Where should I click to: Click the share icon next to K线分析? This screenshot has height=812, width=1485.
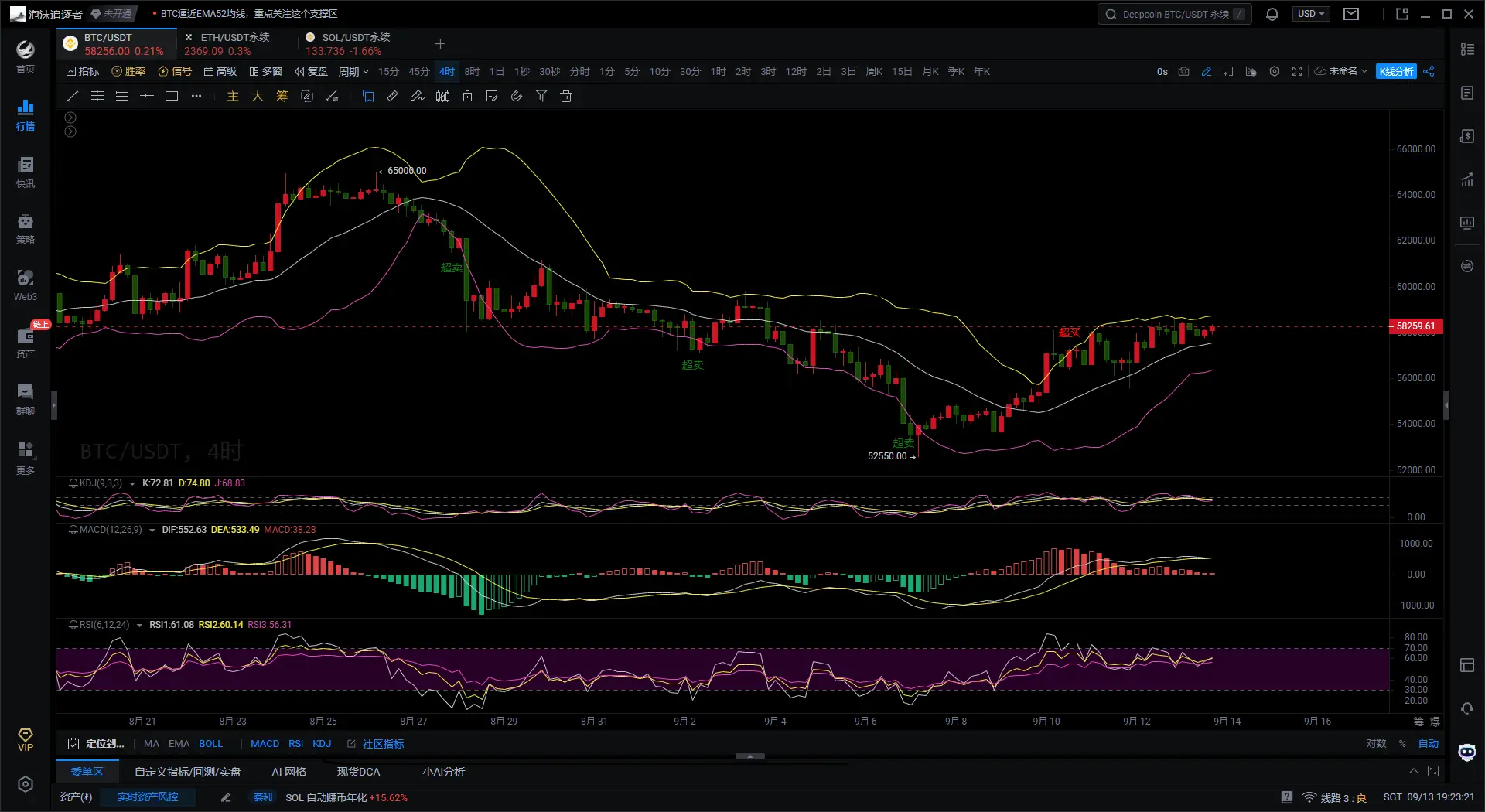1429,71
